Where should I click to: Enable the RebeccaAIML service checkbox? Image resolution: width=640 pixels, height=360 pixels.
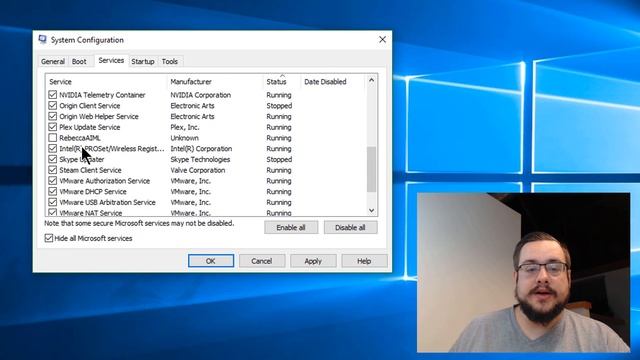pos(52,138)
